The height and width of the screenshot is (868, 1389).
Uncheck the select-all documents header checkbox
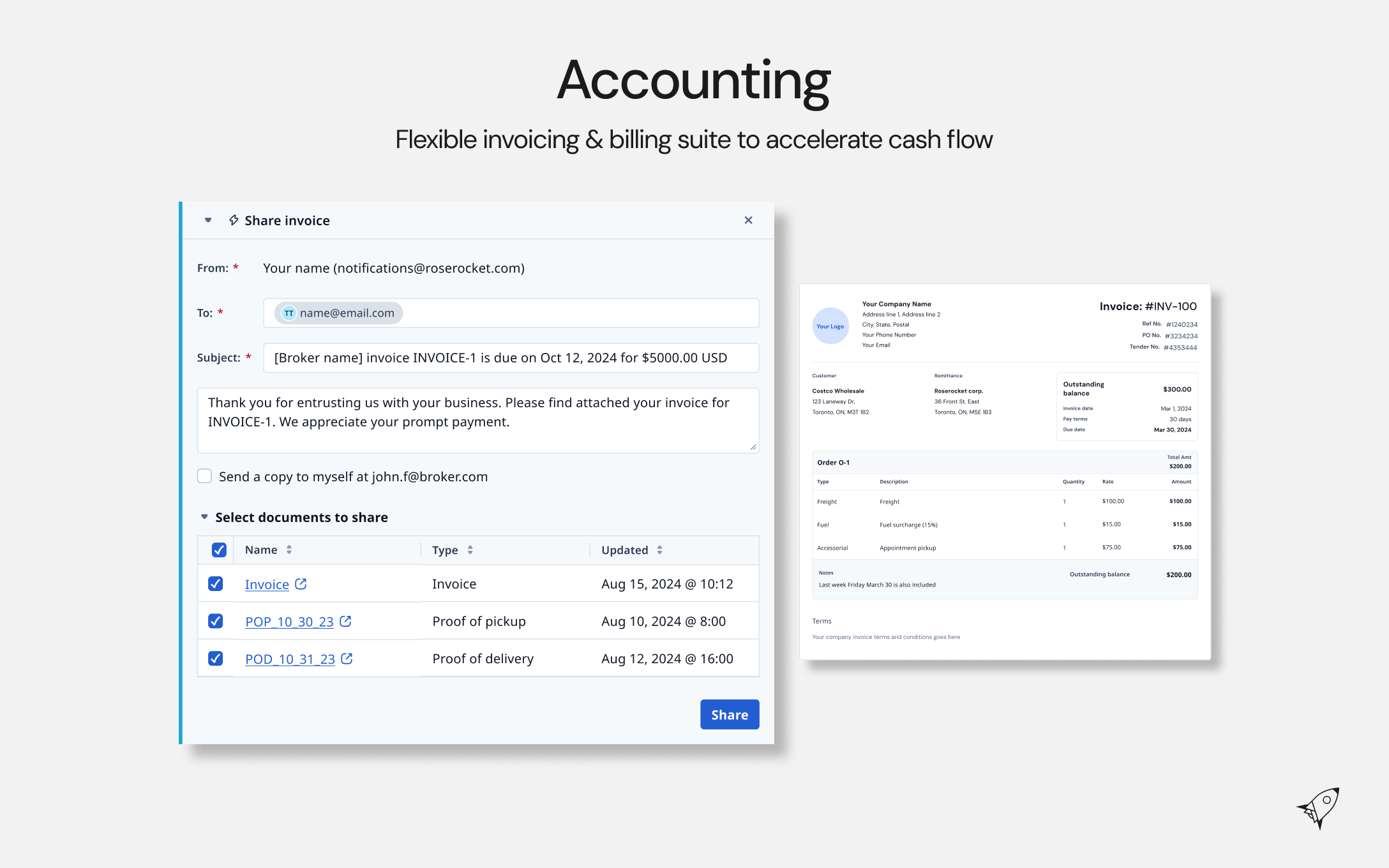tap(218, 550)
